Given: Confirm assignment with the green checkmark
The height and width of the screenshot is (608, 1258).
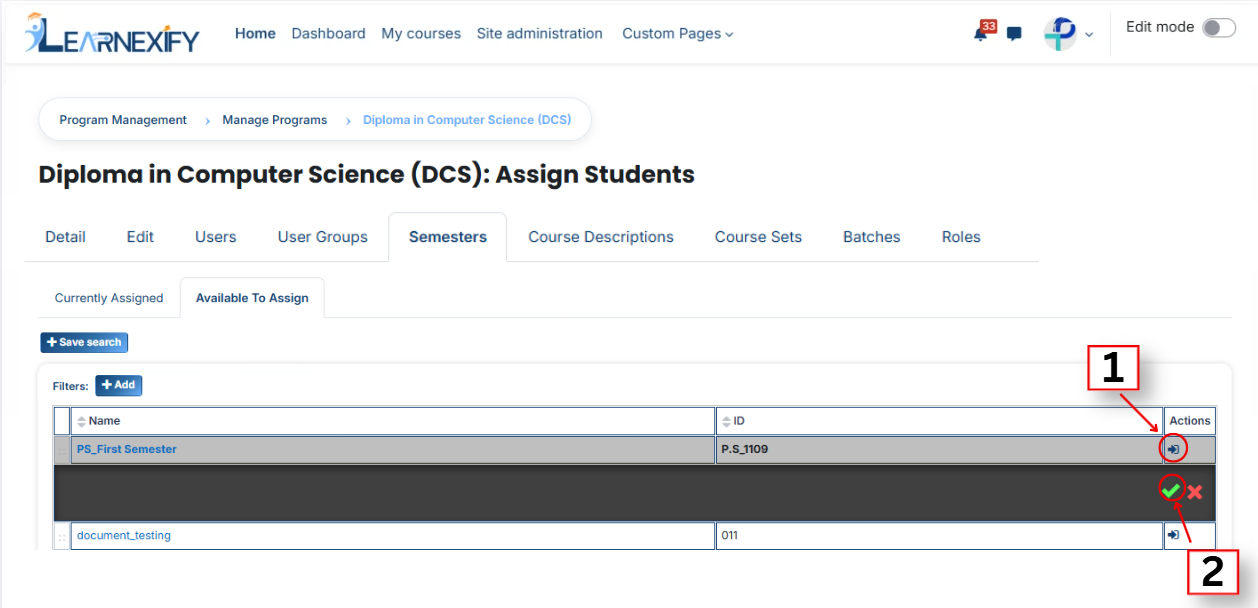Looking at the screenshot, I should tap(1171, 490).
